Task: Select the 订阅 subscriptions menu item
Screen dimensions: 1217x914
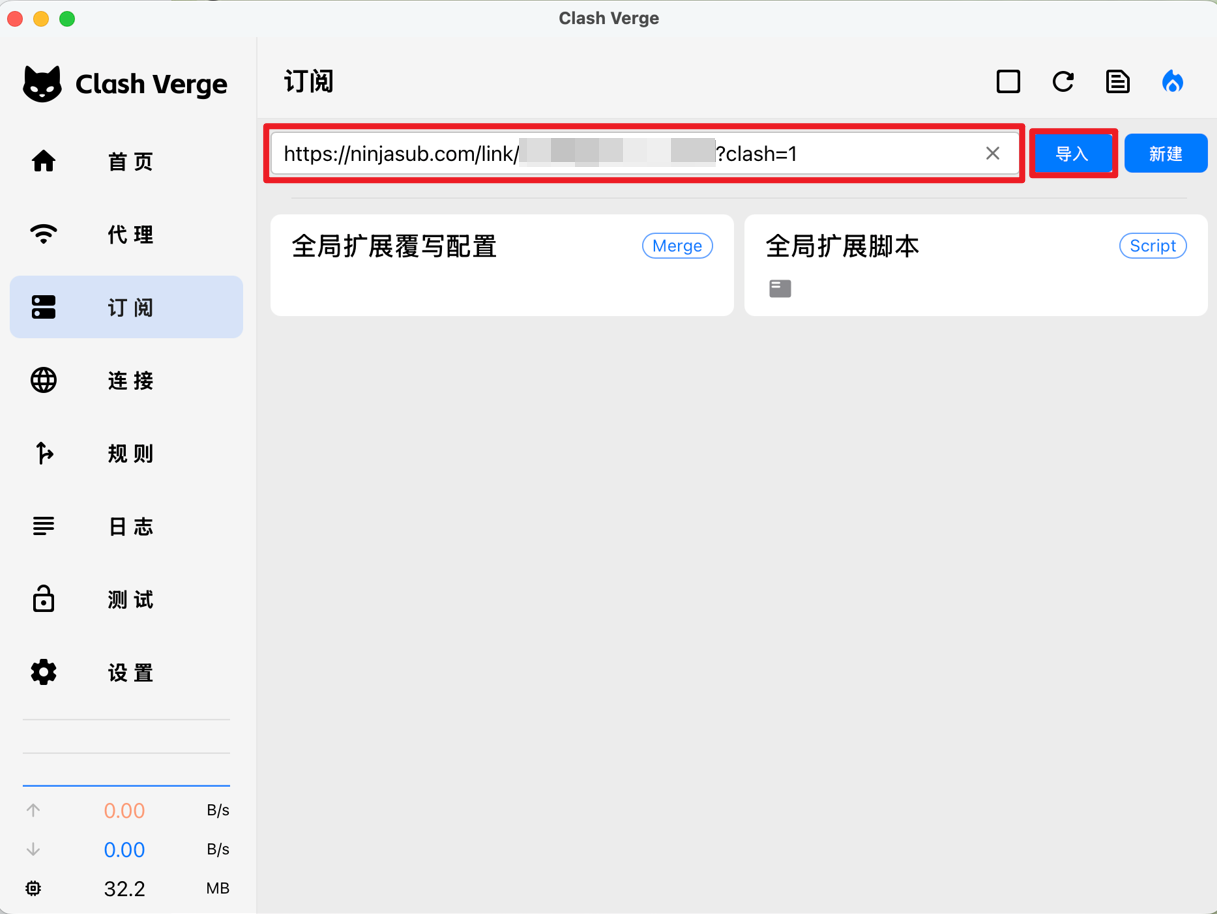Action: pyautogui.click(x=126, y=307)
